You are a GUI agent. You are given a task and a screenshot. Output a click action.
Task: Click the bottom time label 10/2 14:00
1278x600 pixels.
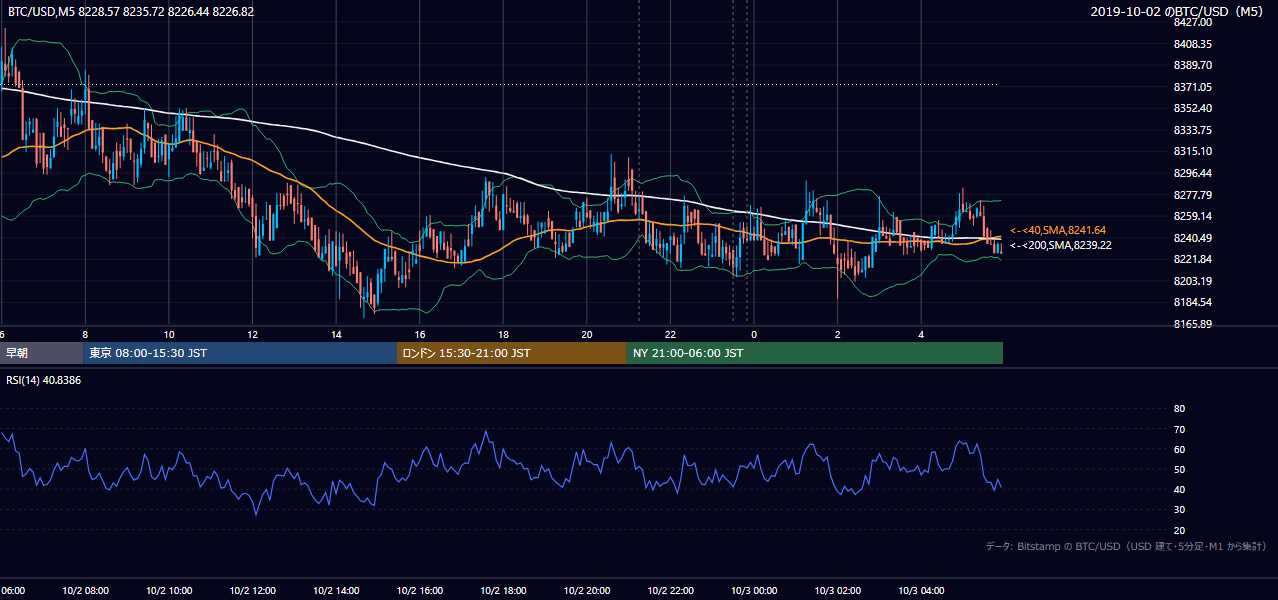pyautogui.click(x=336, y=591)
